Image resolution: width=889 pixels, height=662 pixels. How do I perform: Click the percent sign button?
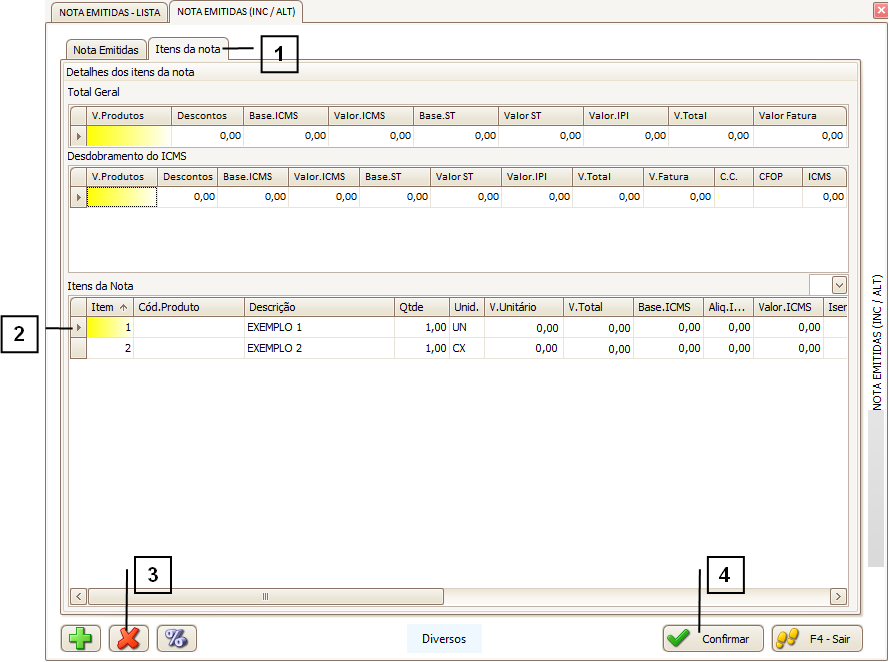(177, 638)
